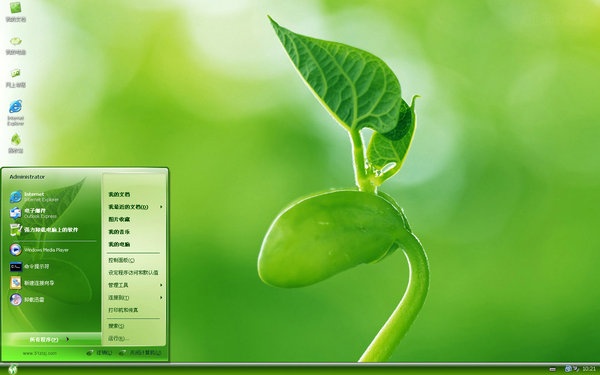Click the Start orb on the taskbar
This screenshot has width=600, height=375.
click(x=13, y=369)
